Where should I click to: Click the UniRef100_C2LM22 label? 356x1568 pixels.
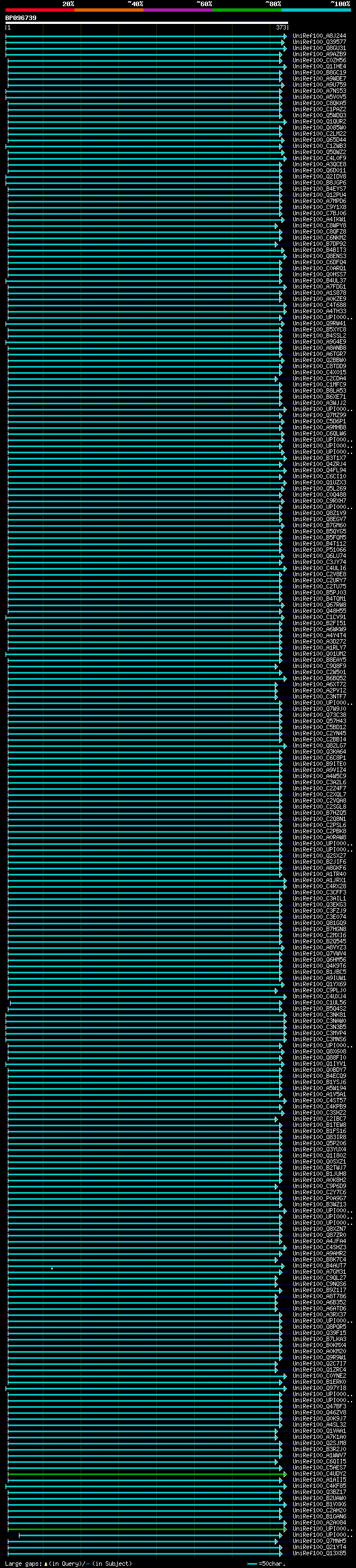pos(319,134)
